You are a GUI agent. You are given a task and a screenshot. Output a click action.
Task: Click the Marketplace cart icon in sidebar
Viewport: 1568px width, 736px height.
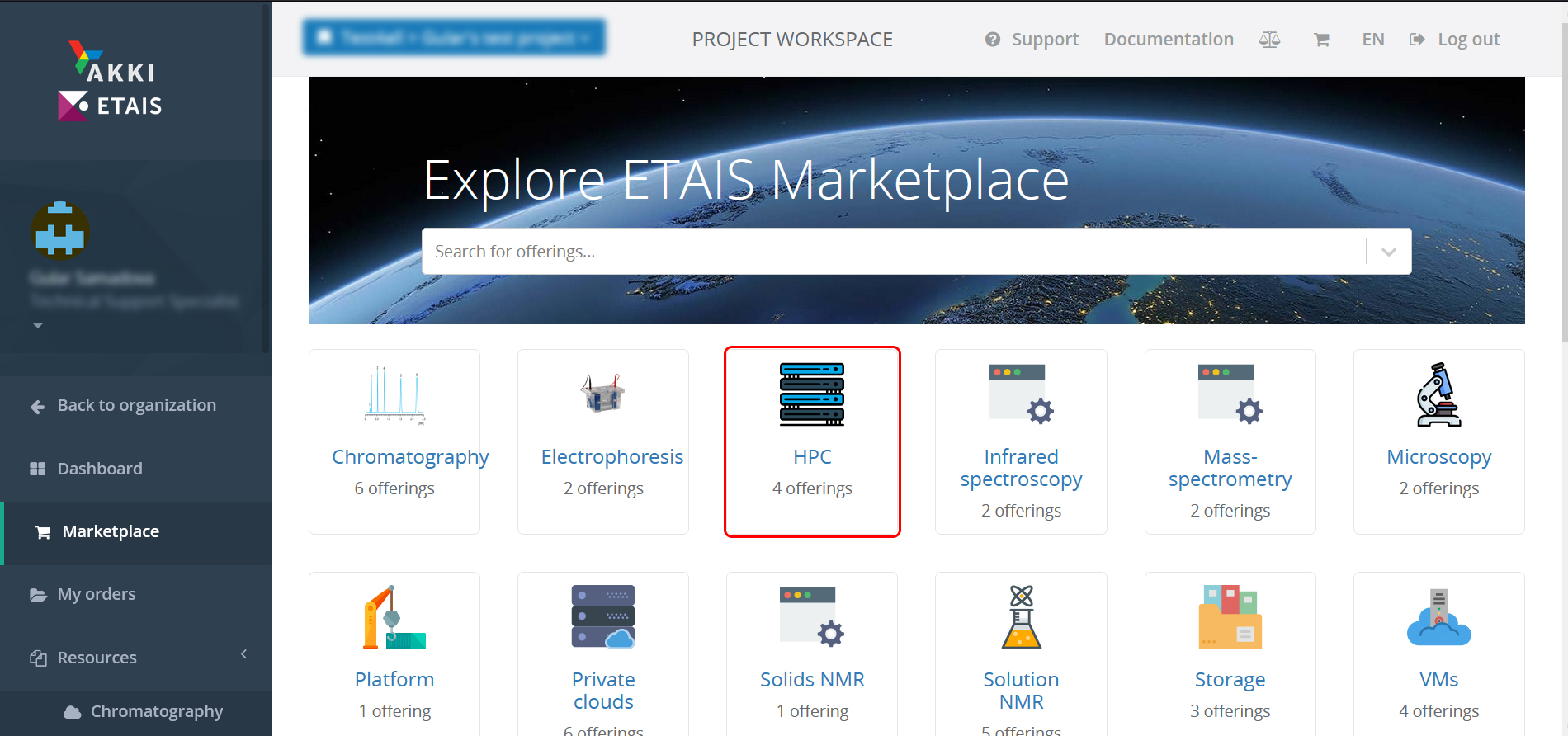coord(43,532)
